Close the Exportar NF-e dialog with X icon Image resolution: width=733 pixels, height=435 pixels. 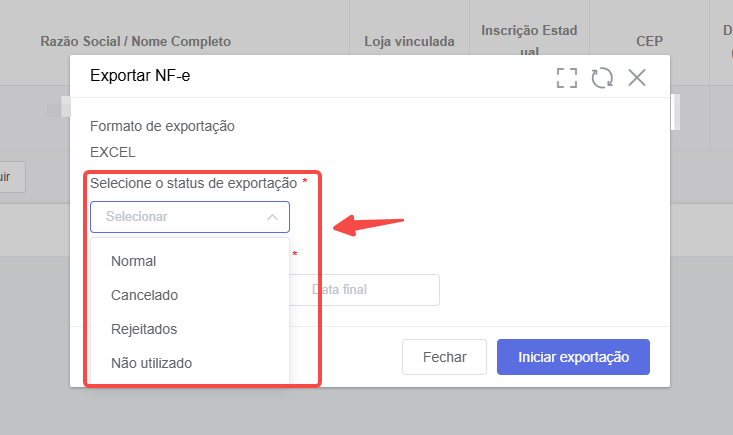click(x=637, y=78)
